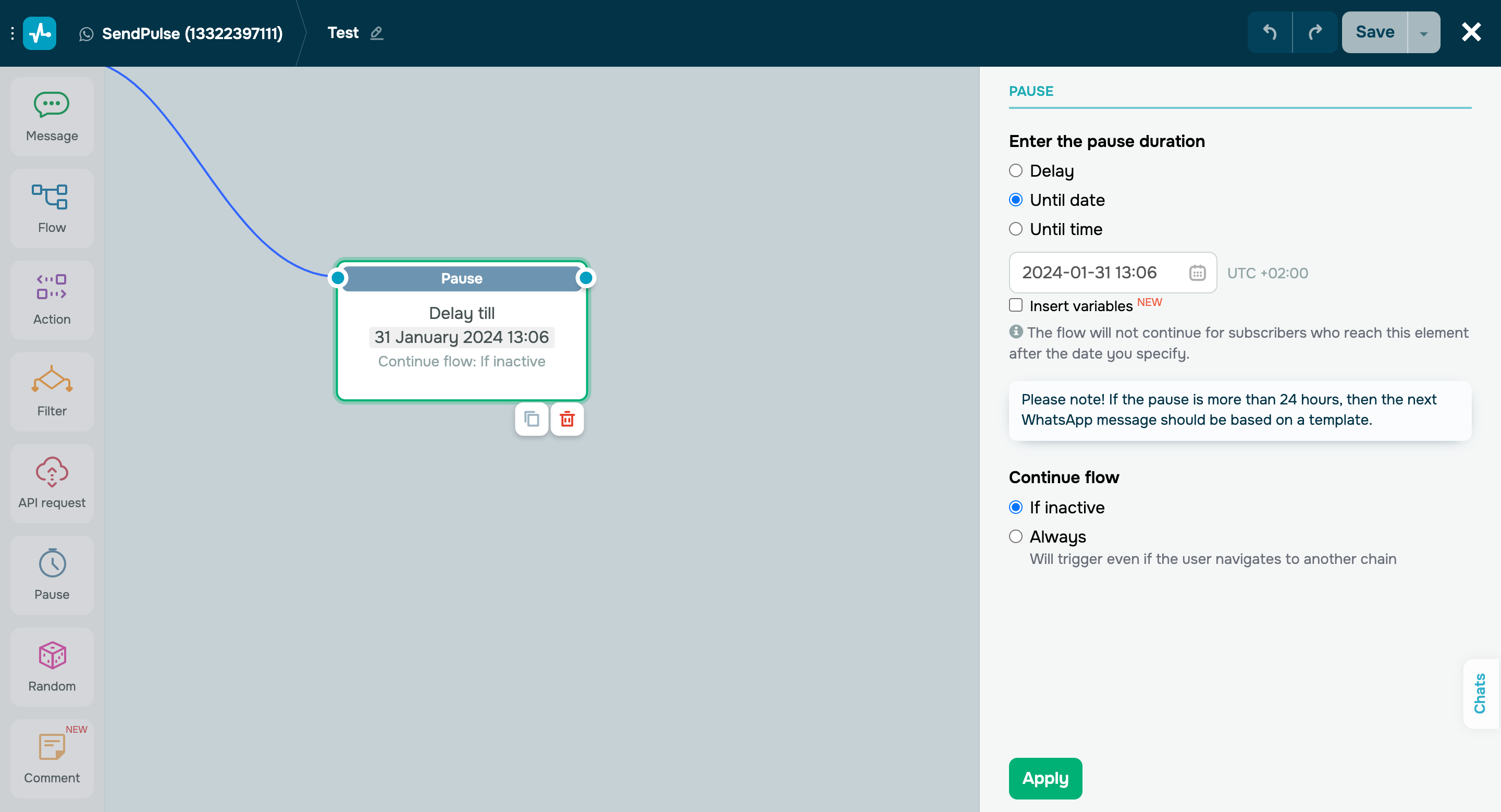The width and height of the screenshot is (1501, 812).
Task: Click the PAUSE tab header
Action: (x=1031, y=91)
